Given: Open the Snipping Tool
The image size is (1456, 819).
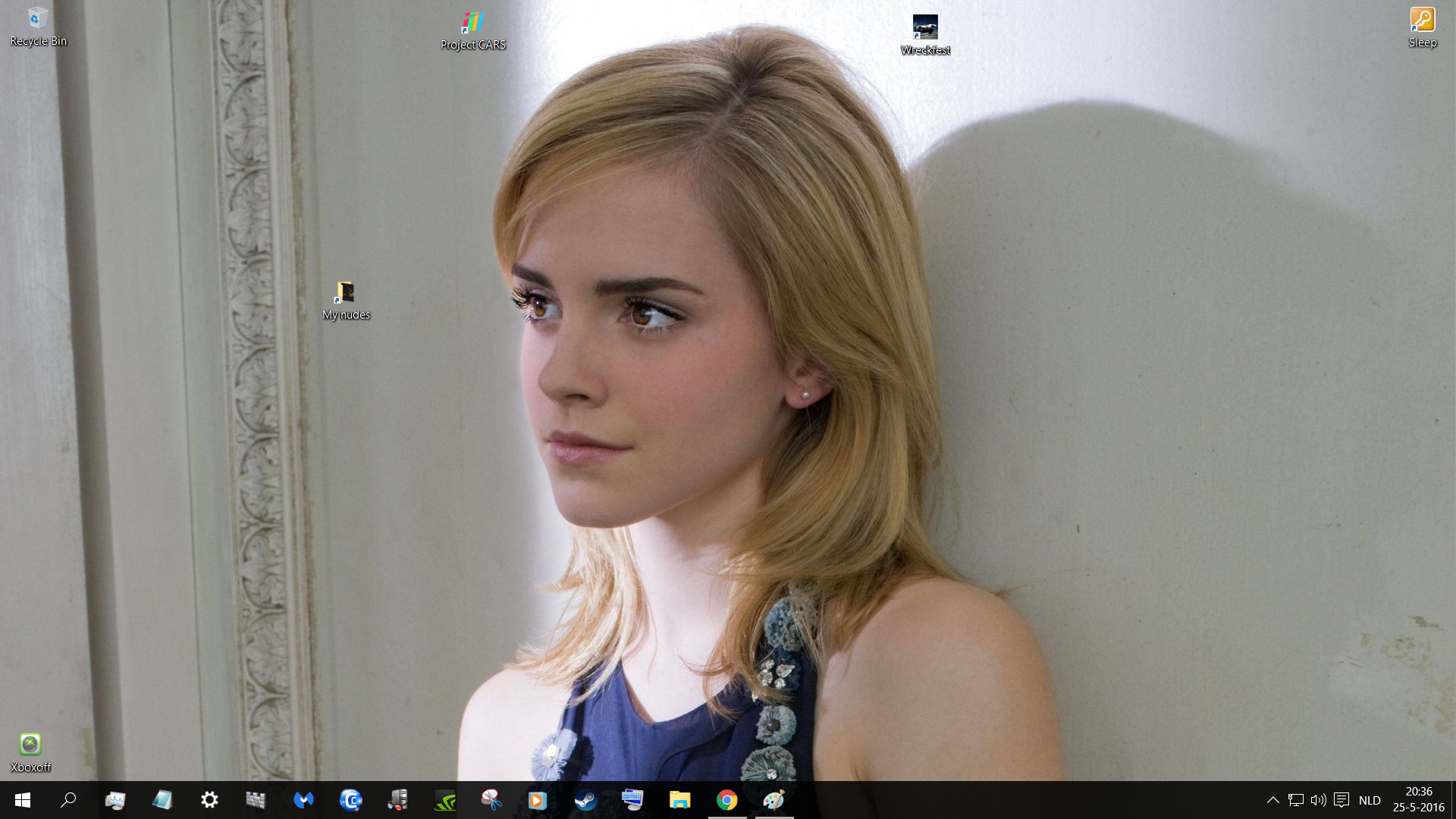Looking at the screenshot, I should click(491, 800).
